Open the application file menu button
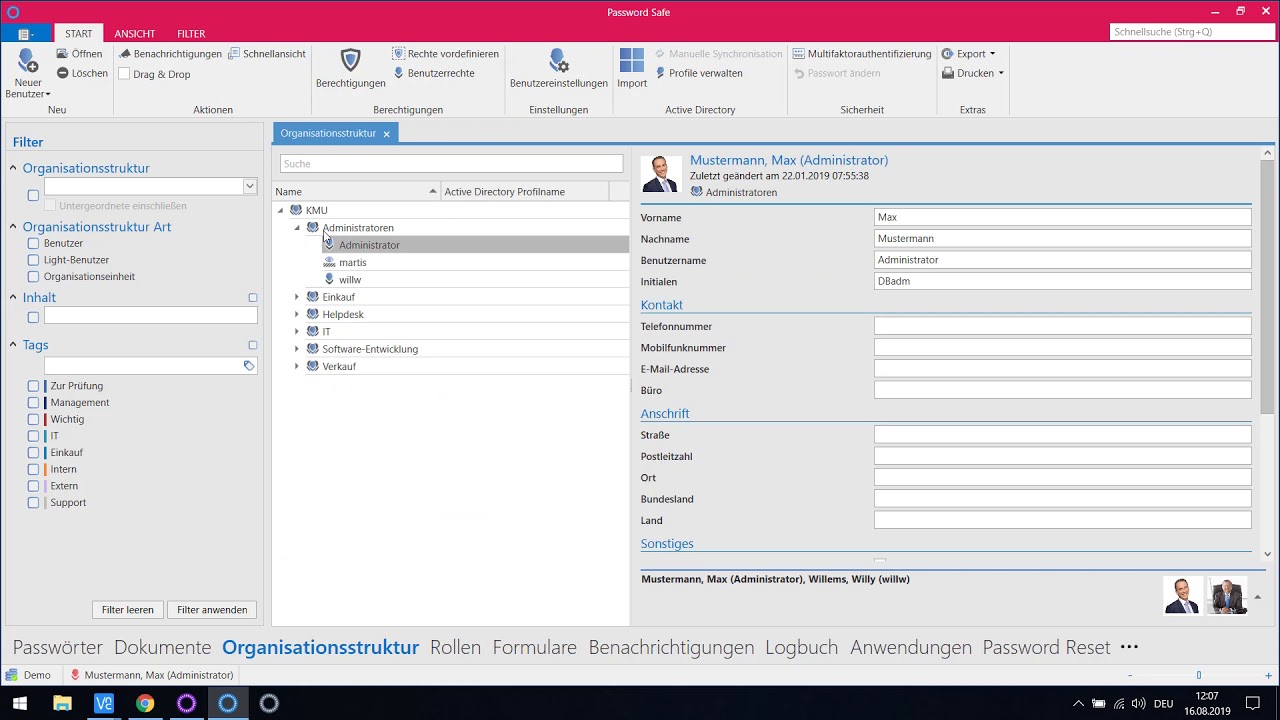Screen dimensions: 1280x720 25,34
